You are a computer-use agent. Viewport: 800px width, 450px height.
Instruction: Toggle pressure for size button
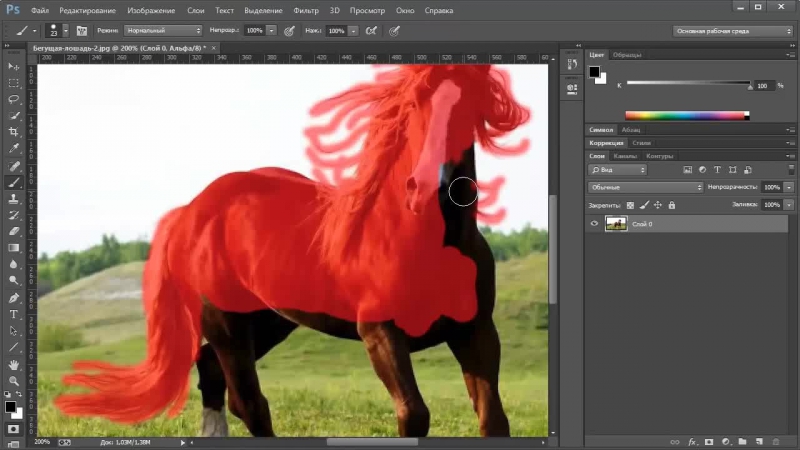click(394, 31)
